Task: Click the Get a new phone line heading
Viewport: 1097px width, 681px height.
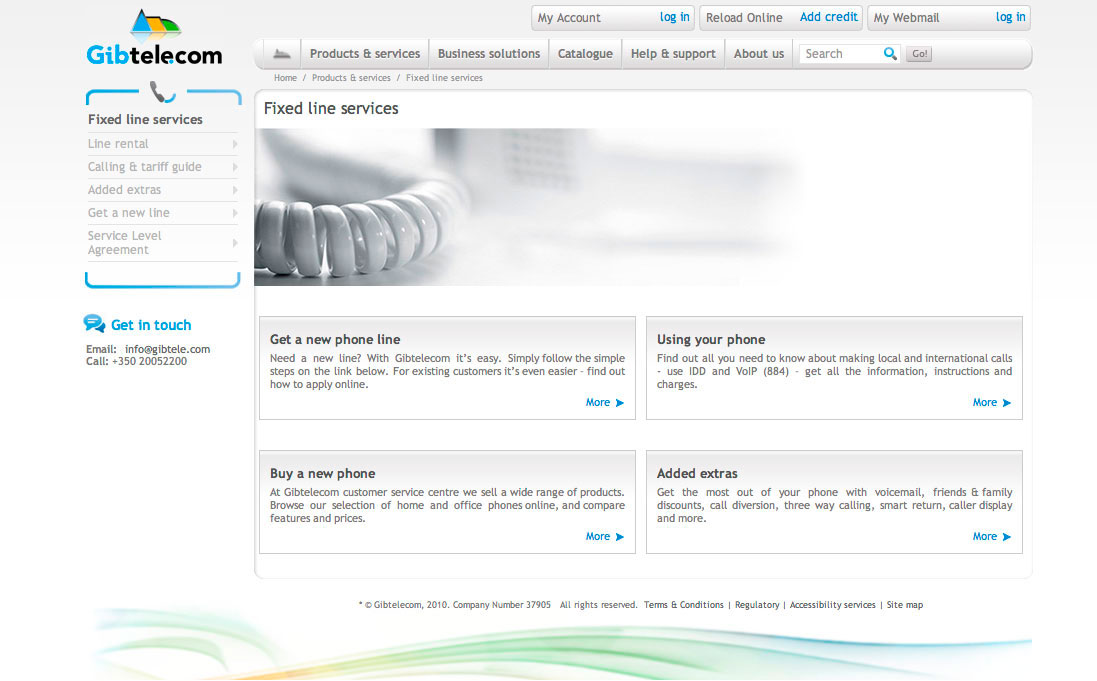Action: 335,339
